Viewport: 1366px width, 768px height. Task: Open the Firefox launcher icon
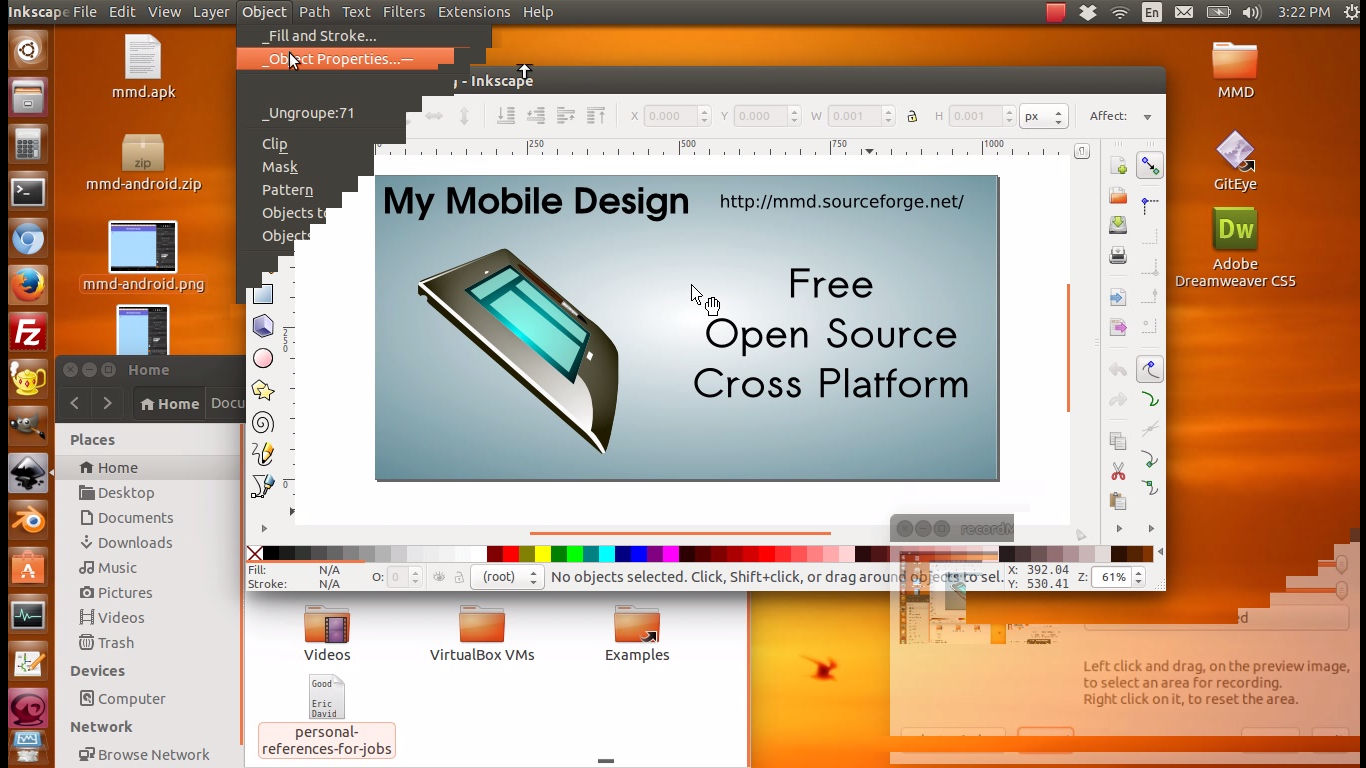(28, 286)
